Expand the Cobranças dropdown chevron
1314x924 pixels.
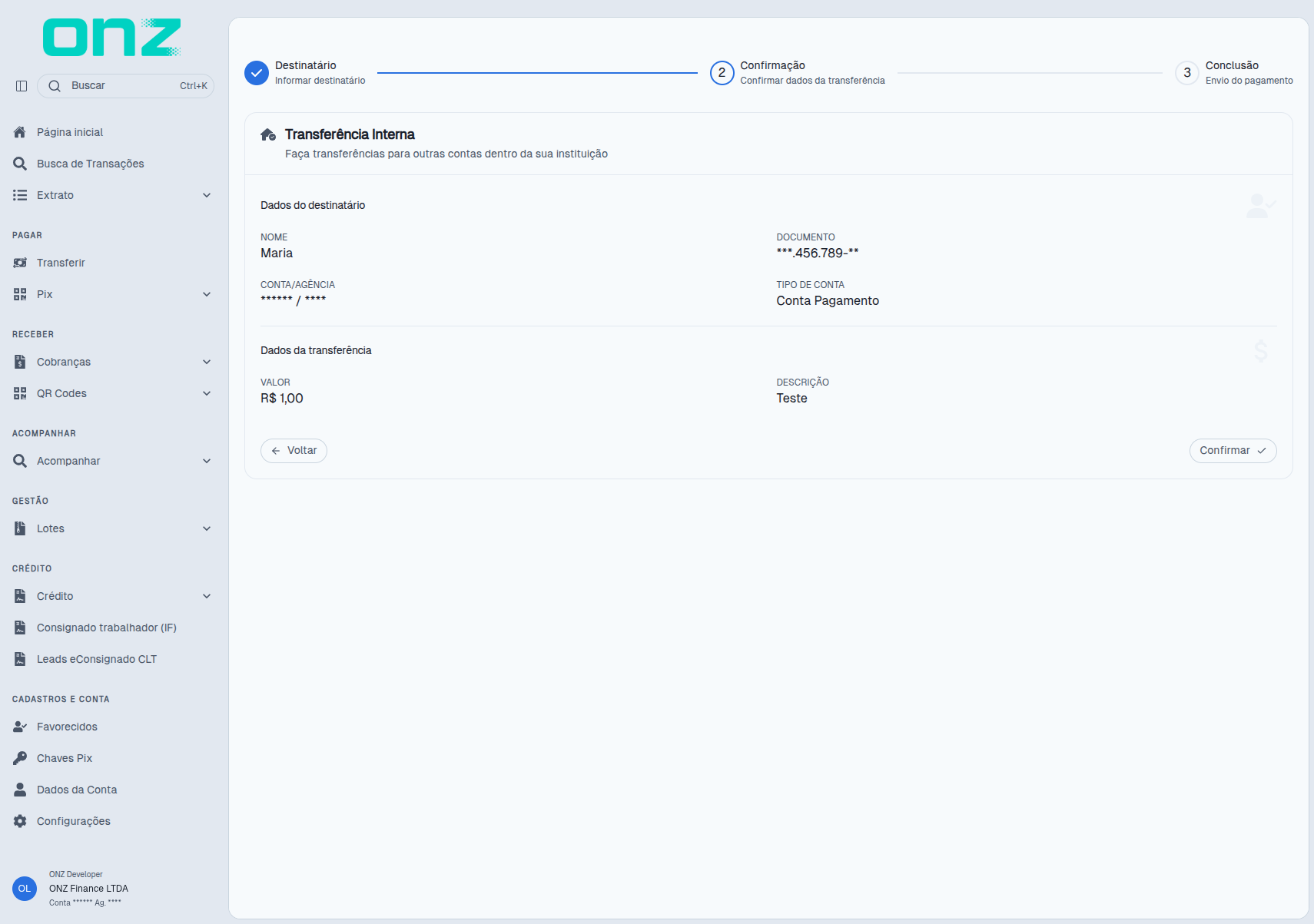point(207,362)
